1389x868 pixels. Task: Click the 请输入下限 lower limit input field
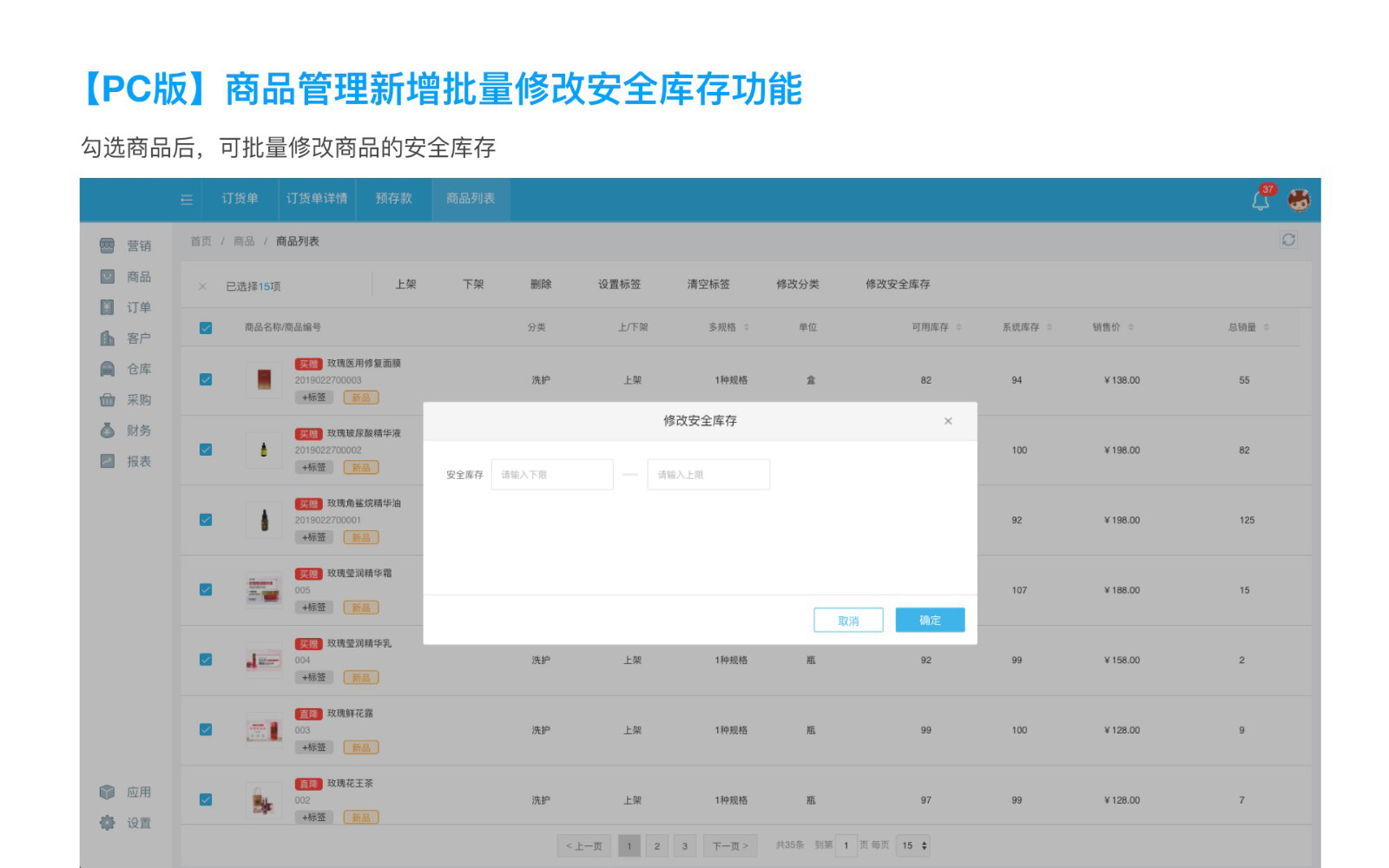pos(552,475)
